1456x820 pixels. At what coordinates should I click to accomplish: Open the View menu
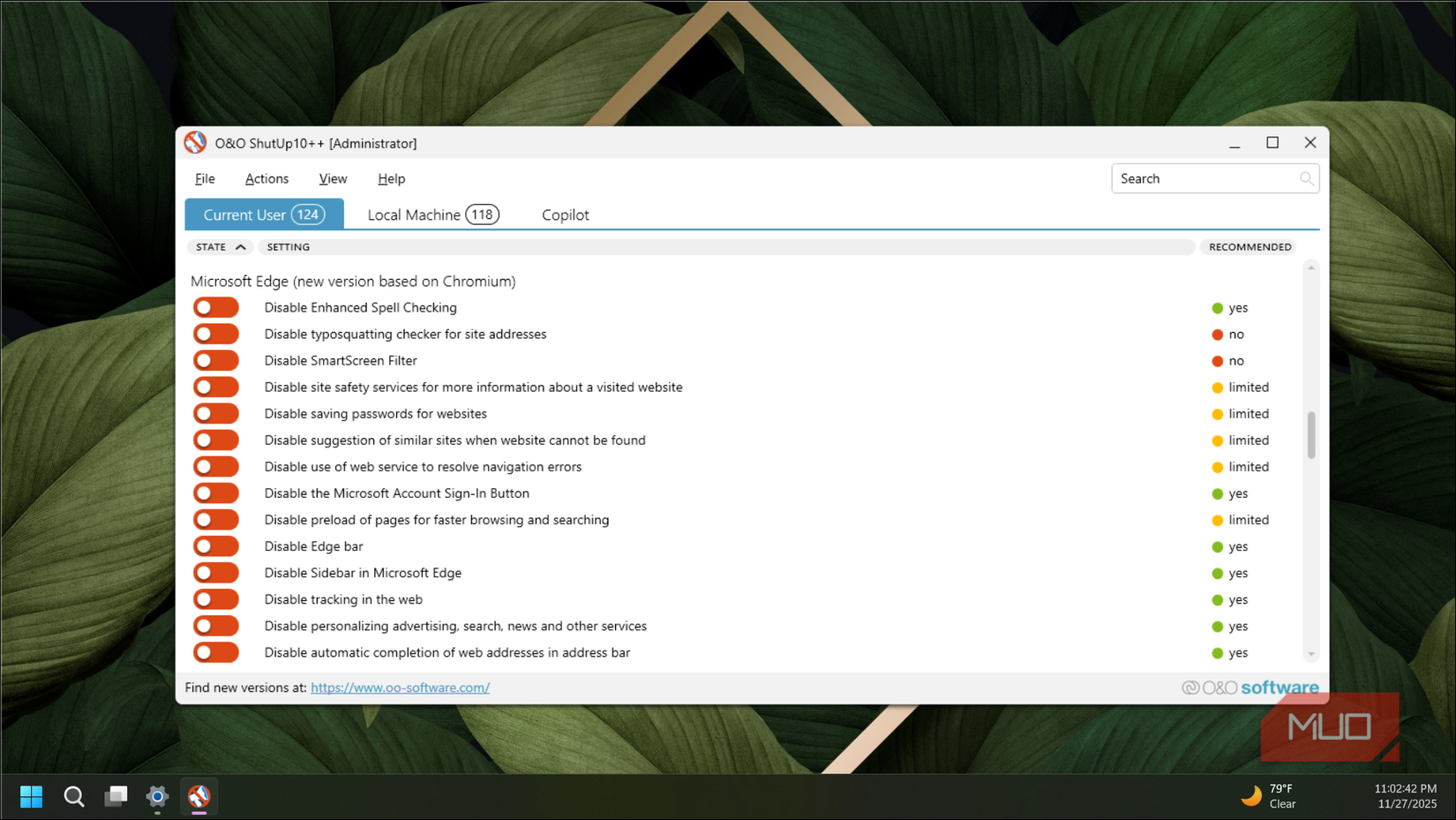tap(333, 178)
